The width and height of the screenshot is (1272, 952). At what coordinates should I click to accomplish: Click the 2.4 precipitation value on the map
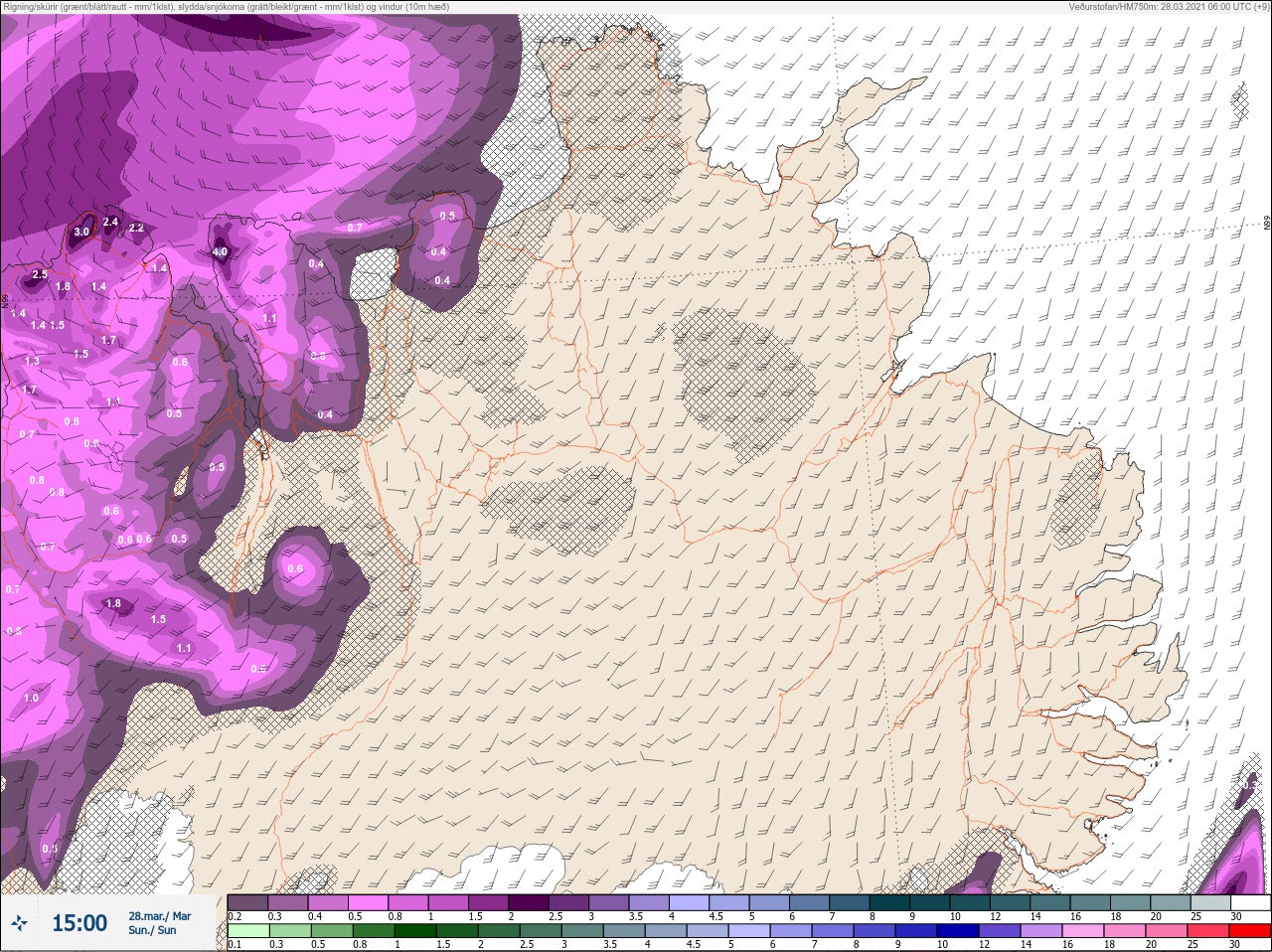[x=110, y=222]
